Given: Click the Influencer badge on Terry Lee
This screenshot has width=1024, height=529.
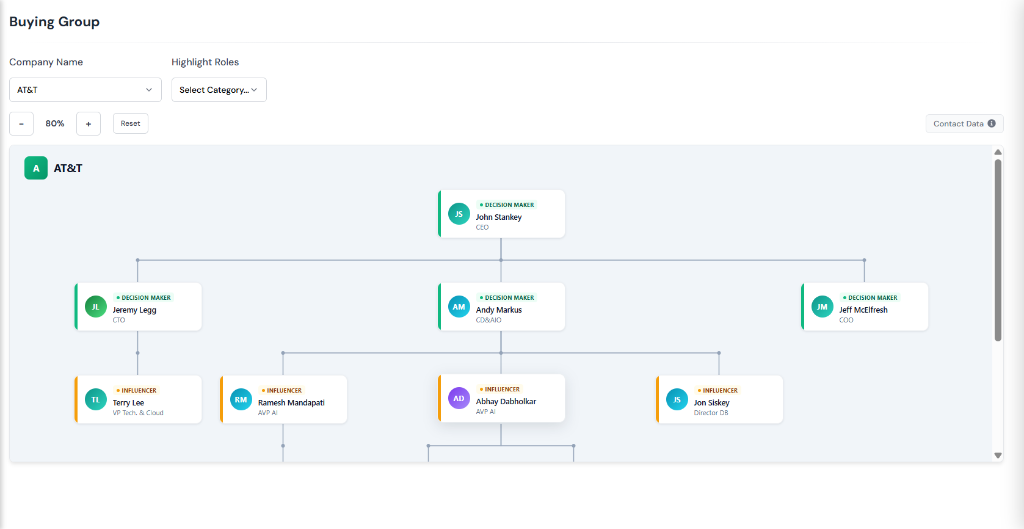Looking at the screenshot, I should [x=136, y=390].
